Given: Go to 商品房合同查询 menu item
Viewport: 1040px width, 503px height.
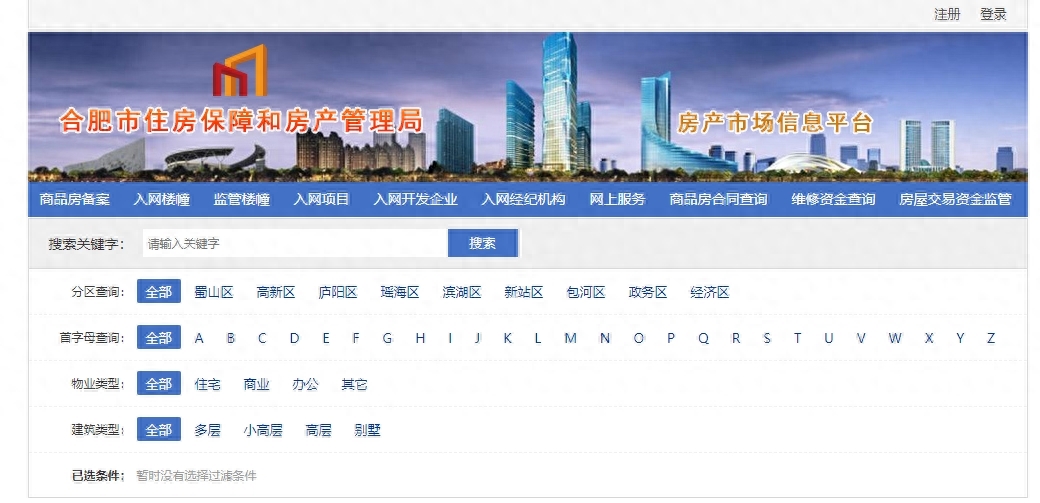Looking at the screenshot, I should click(718, 199).
